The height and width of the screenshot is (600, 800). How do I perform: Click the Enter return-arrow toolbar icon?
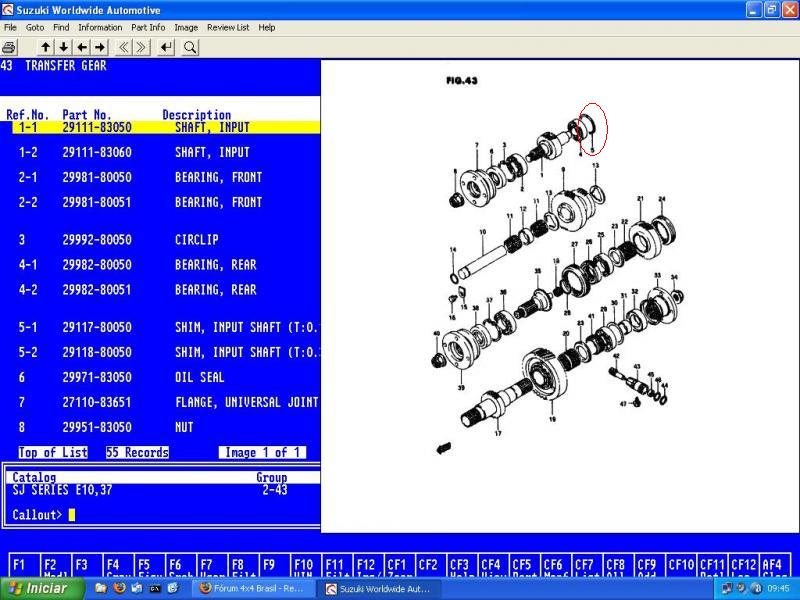coord(166,47)
